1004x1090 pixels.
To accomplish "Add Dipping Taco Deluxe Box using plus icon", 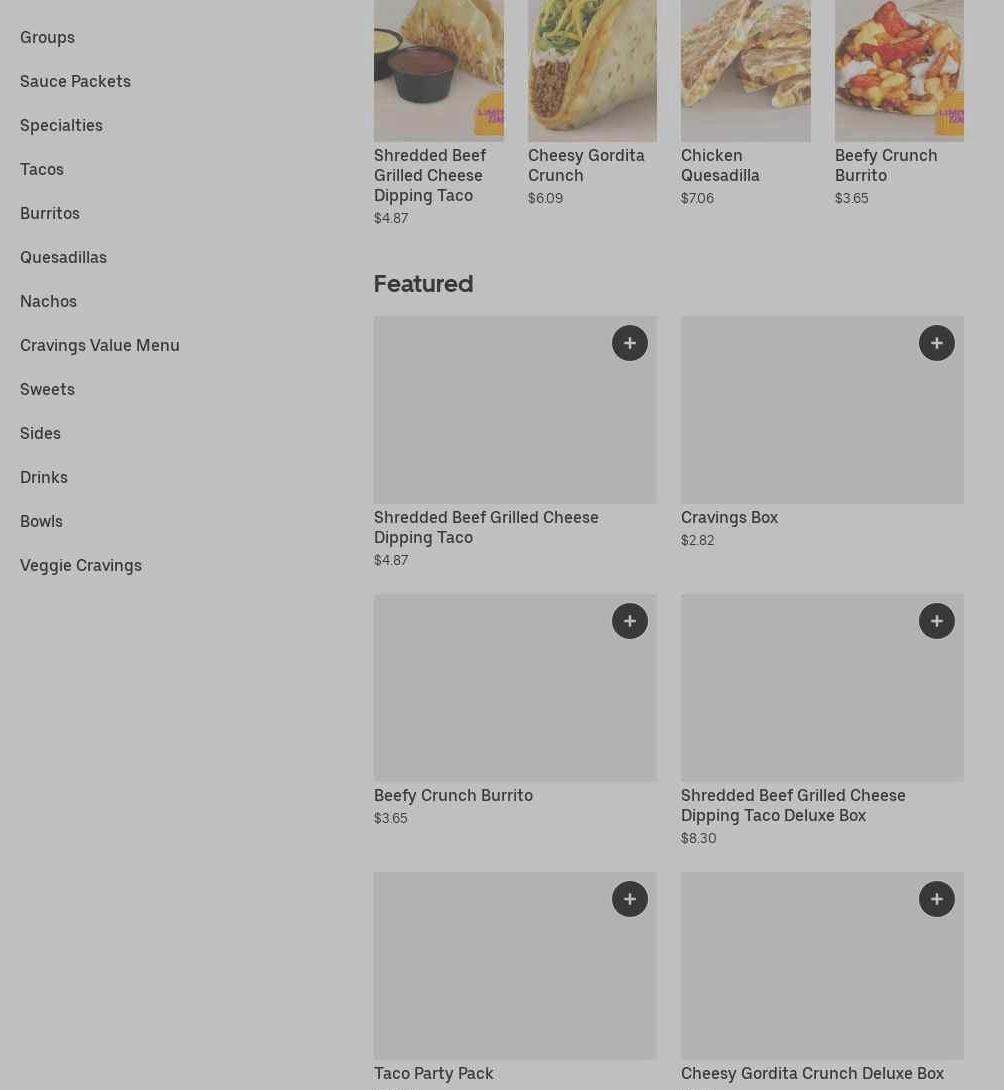I will coord(936,621).
